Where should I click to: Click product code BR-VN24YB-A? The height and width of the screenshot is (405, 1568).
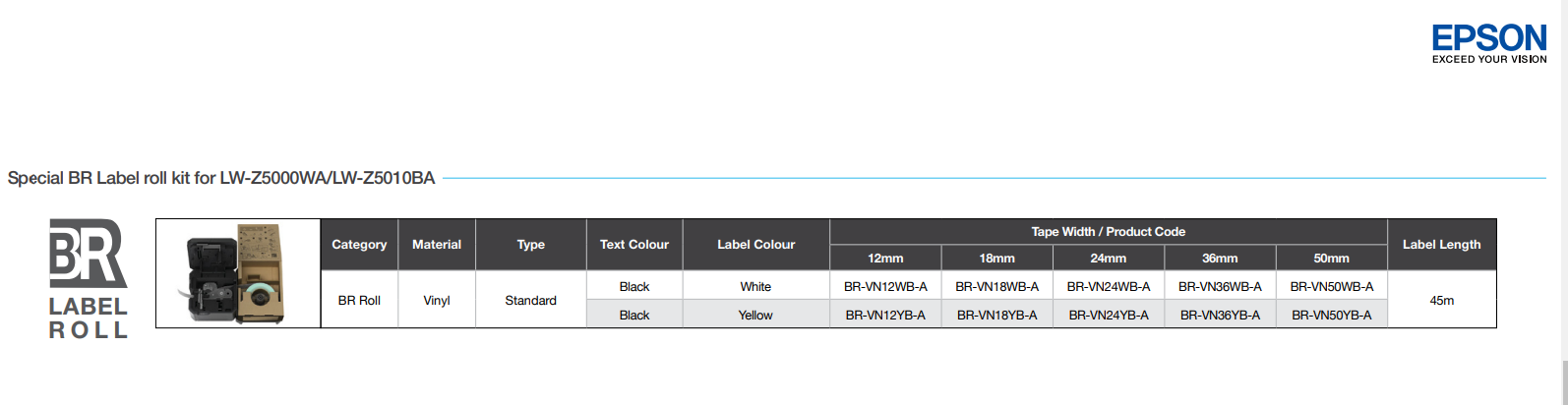coord(1109,316)
